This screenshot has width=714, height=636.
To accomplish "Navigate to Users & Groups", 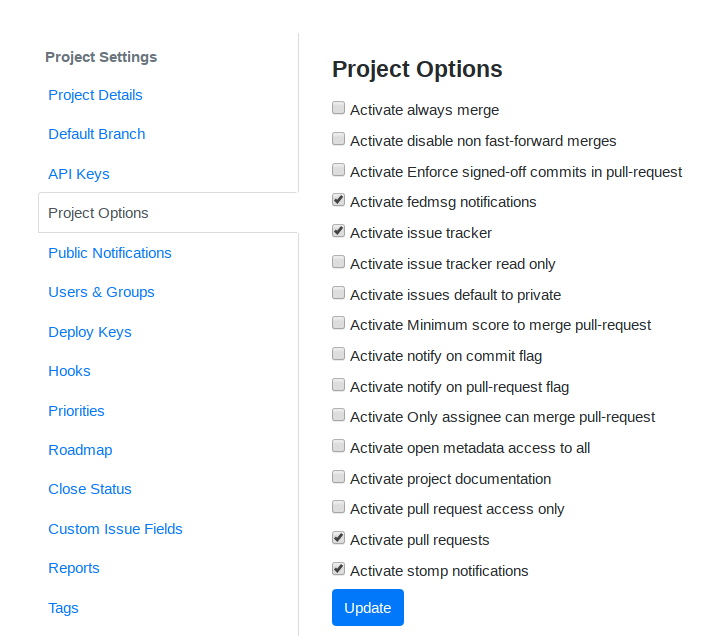I will click(101, 292).
